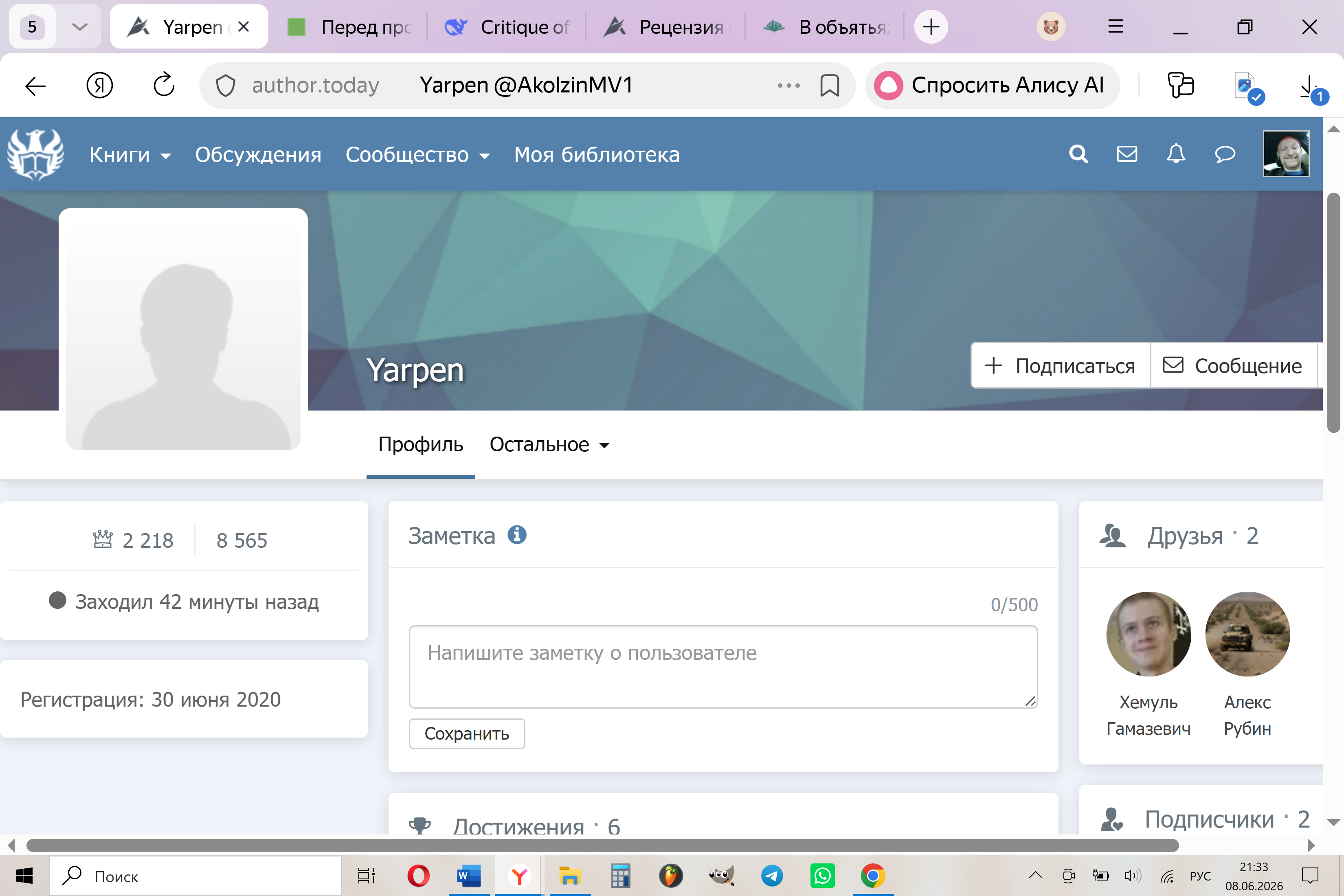
Task: Open notifications bell icon
Action: coord(1176,154)
